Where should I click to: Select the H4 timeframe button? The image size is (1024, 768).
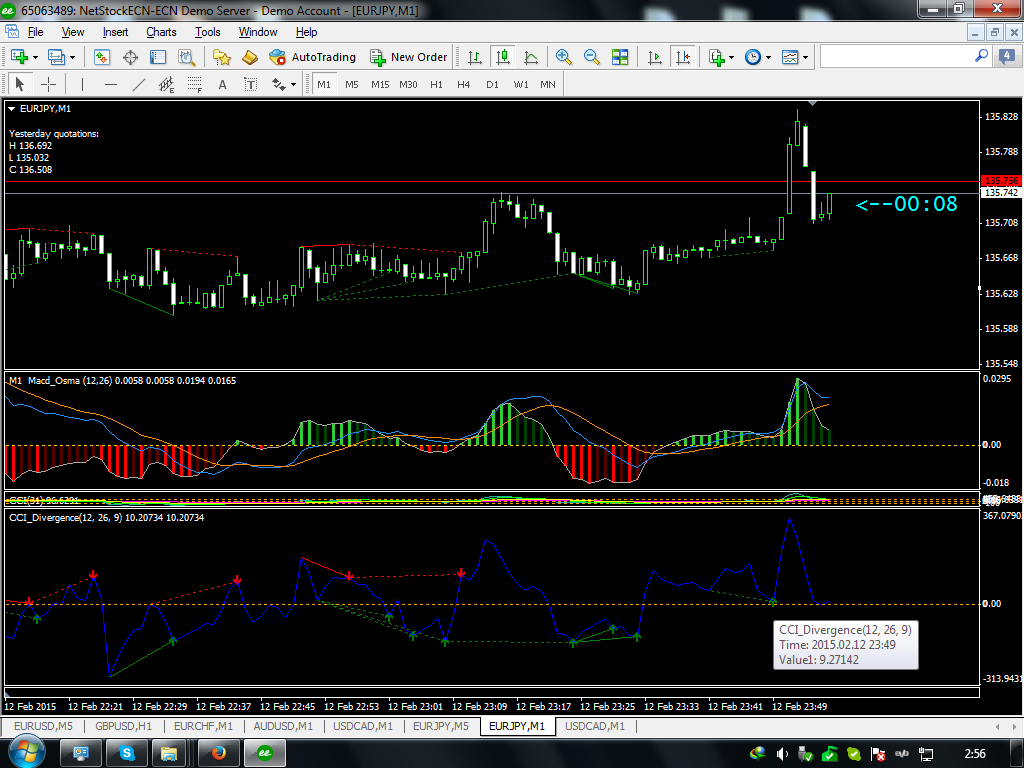coord(464,84)
